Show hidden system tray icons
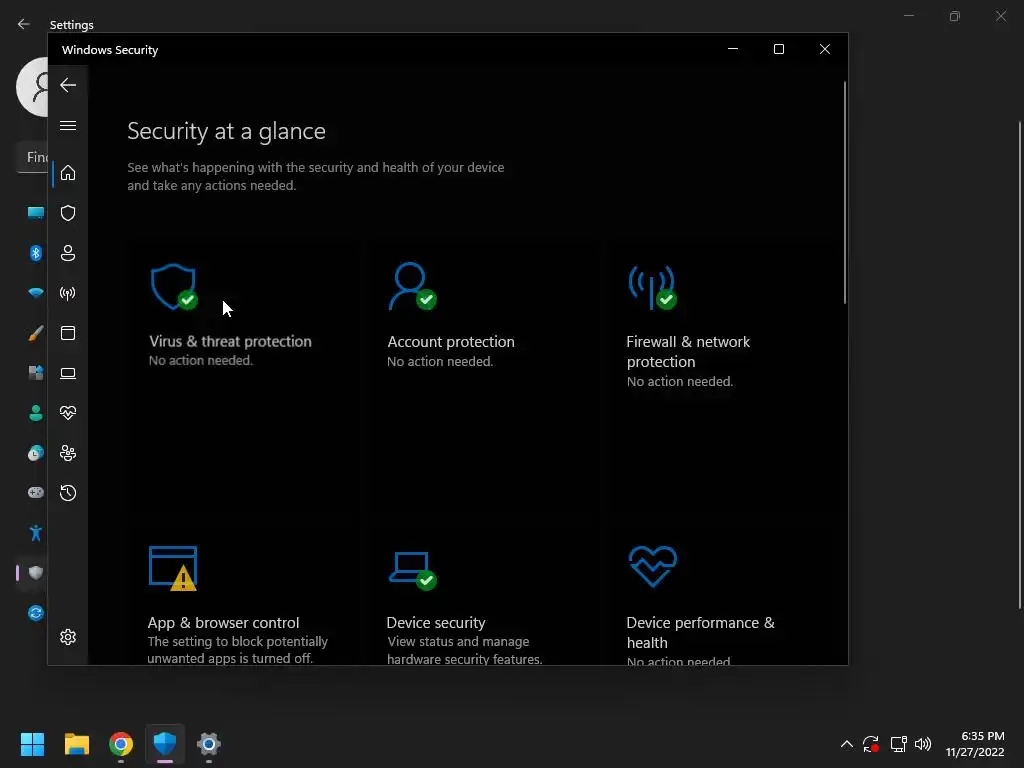 tap(846, 744)
